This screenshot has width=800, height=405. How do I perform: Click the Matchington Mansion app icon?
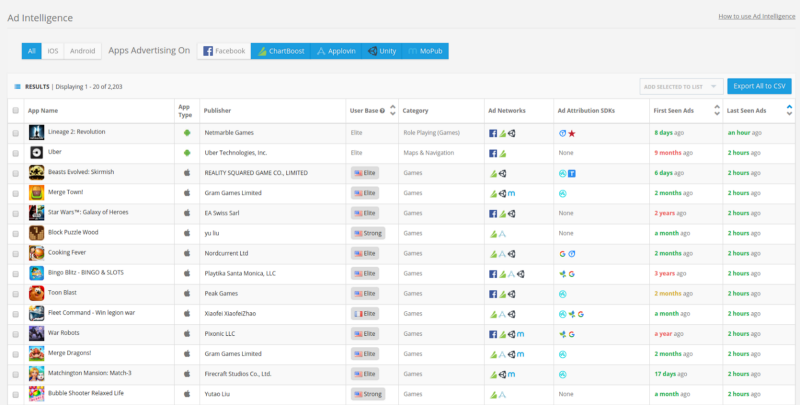coord(36,374)
